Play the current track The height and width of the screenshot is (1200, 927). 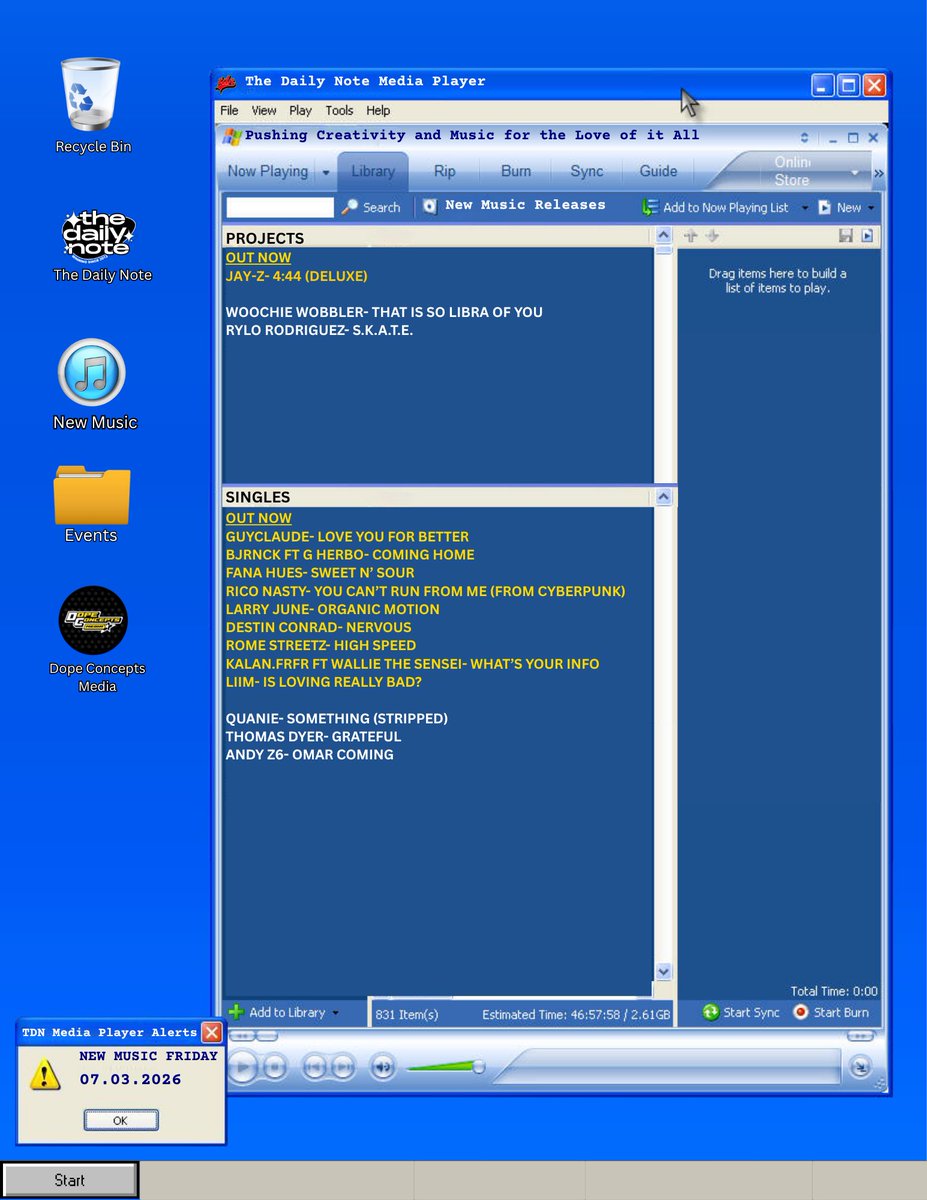click(x=243, y=1067)
